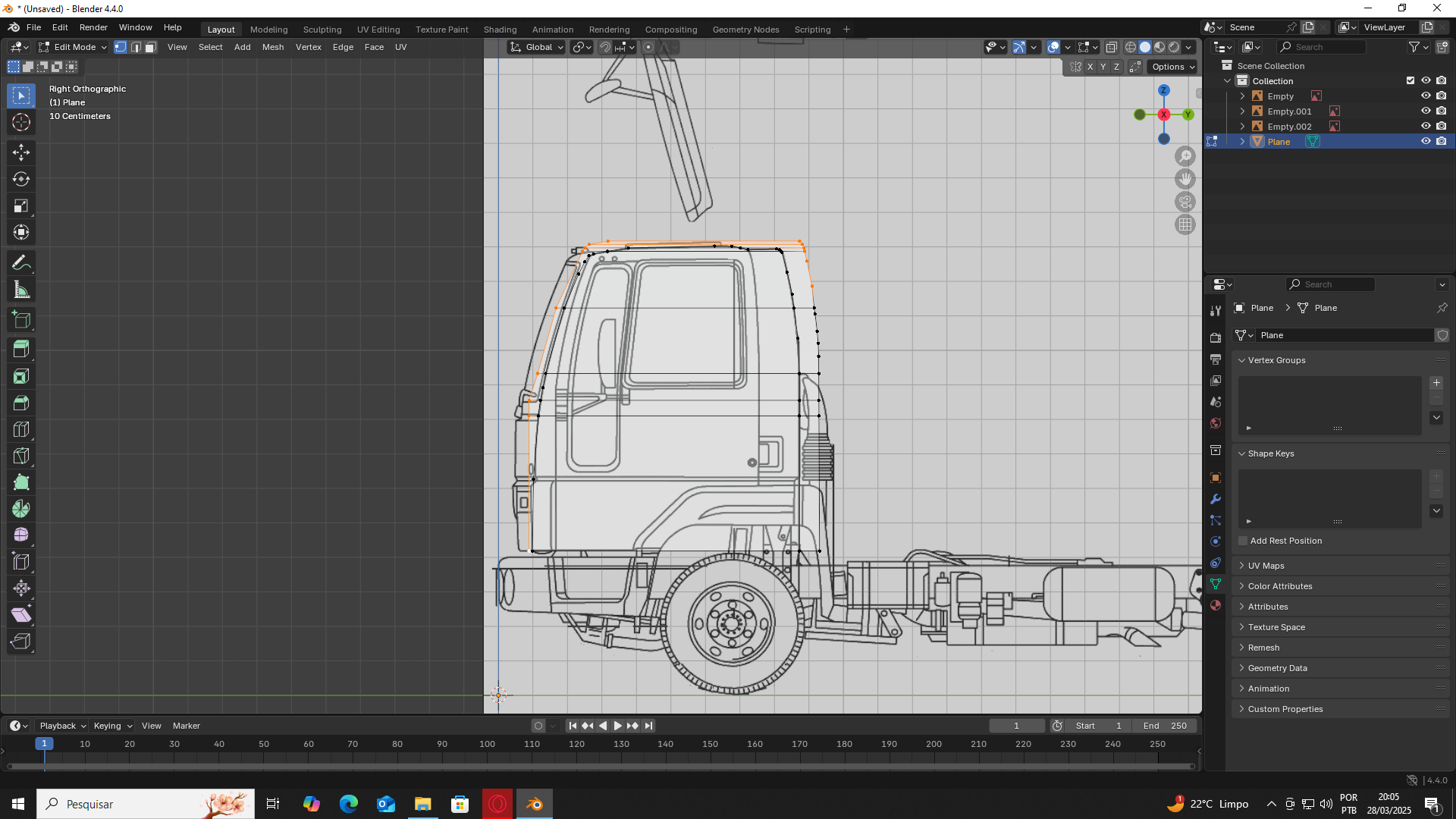Screen dimensions: 1456x819
Task: Select the Rotate tool
Action: click(x=21, y=179)
